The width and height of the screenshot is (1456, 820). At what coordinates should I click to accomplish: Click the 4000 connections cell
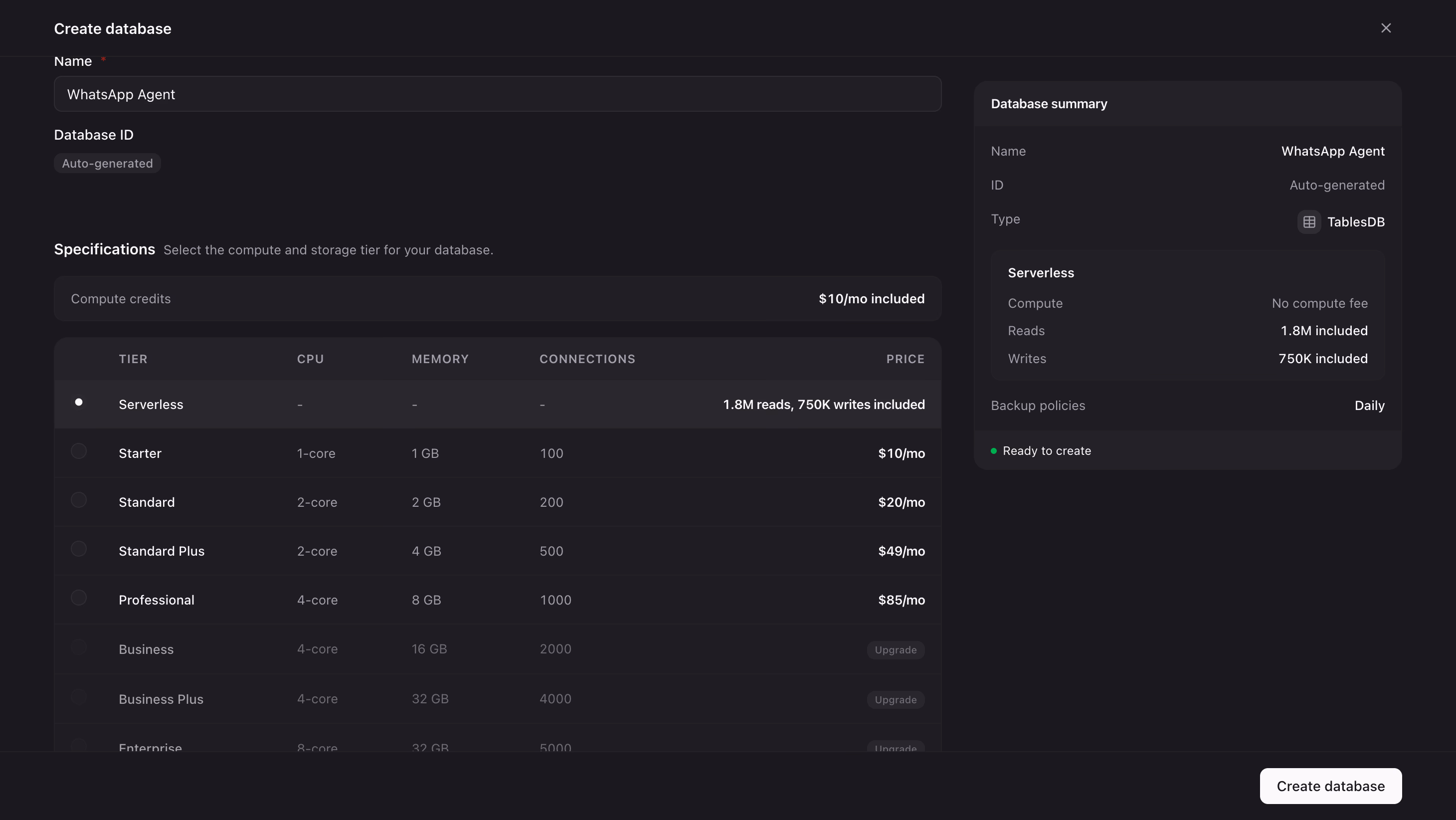pyautogui.click(x=555, y=699)
